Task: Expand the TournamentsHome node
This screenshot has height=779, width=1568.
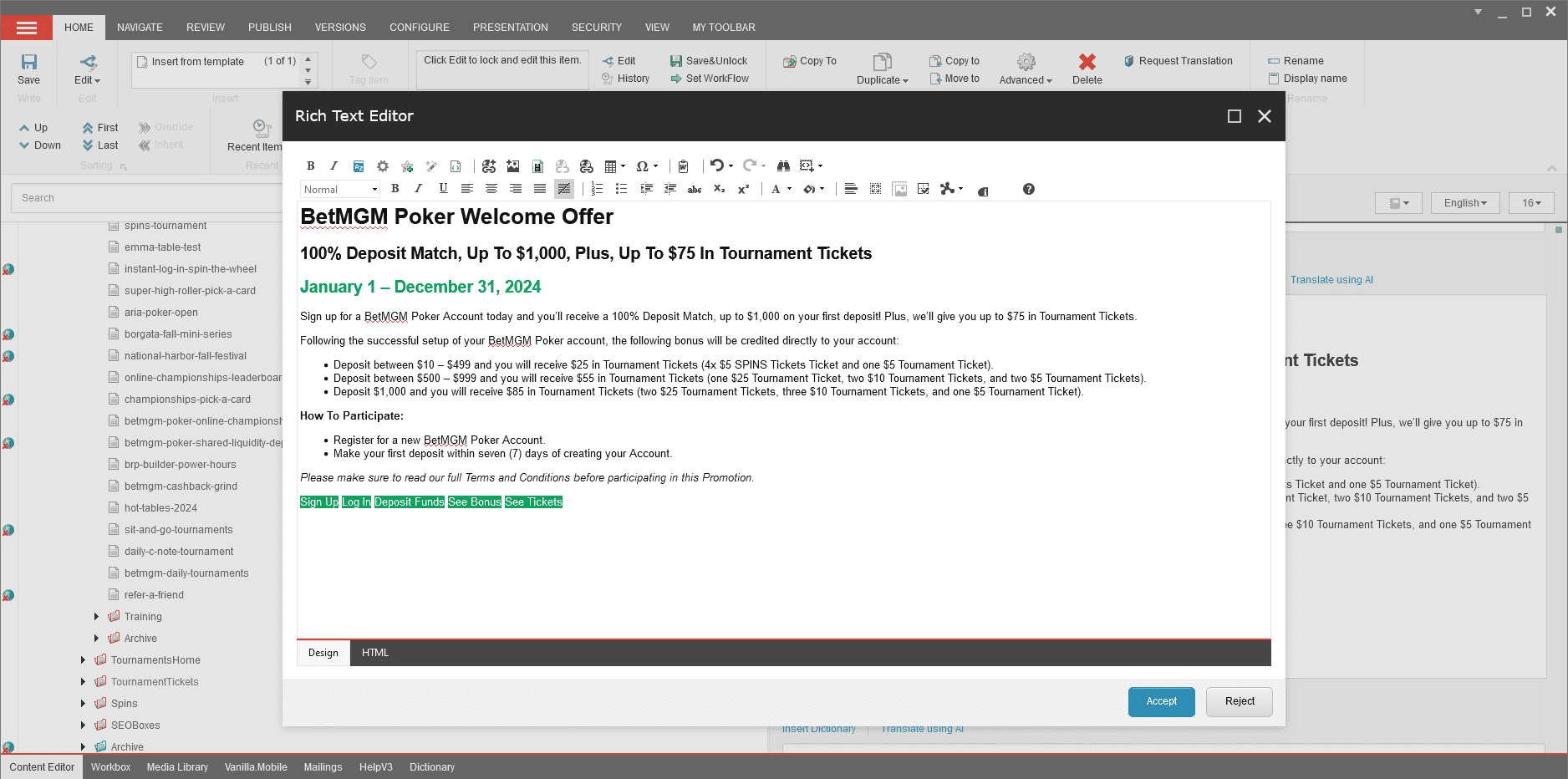Action: coord(83,660)
